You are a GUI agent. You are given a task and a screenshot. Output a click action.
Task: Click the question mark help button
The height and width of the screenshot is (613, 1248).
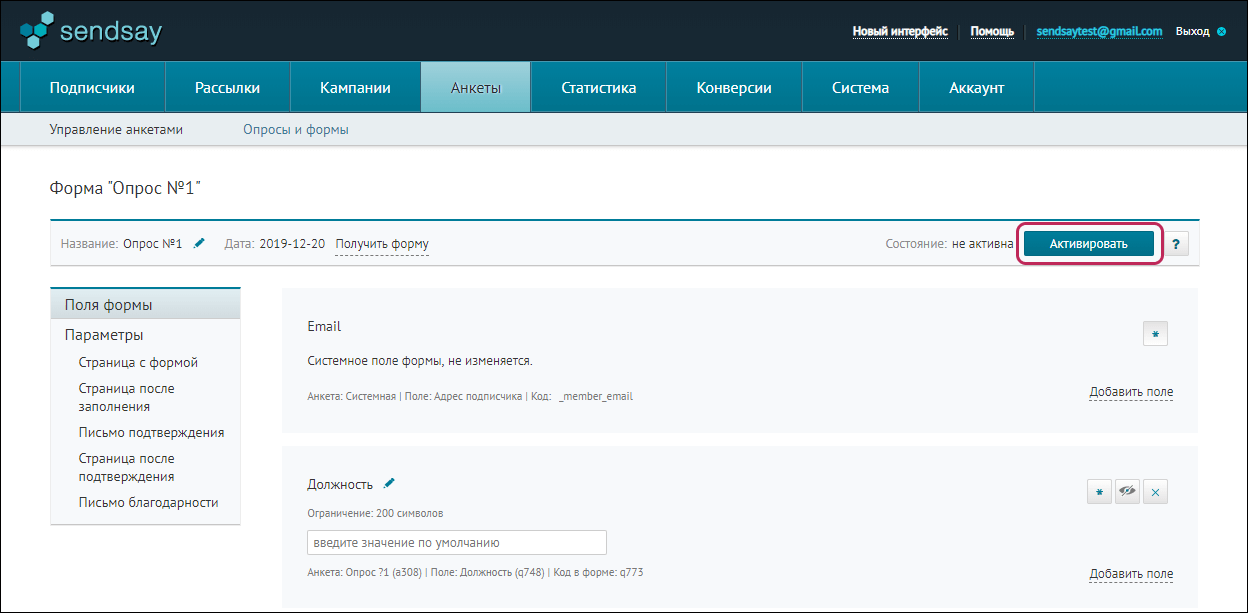click(x=1176, y=245)
